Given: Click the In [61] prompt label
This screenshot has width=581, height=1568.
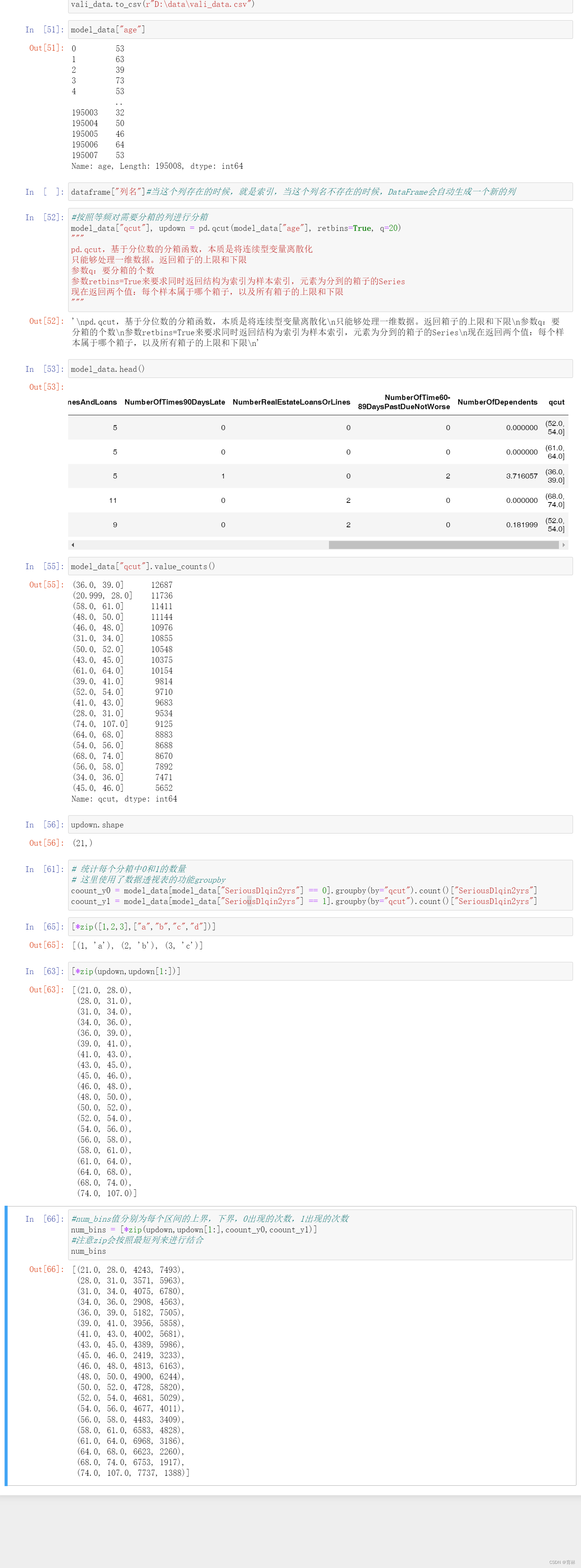Looking at the screenshot, I should [x=44, y=869].
